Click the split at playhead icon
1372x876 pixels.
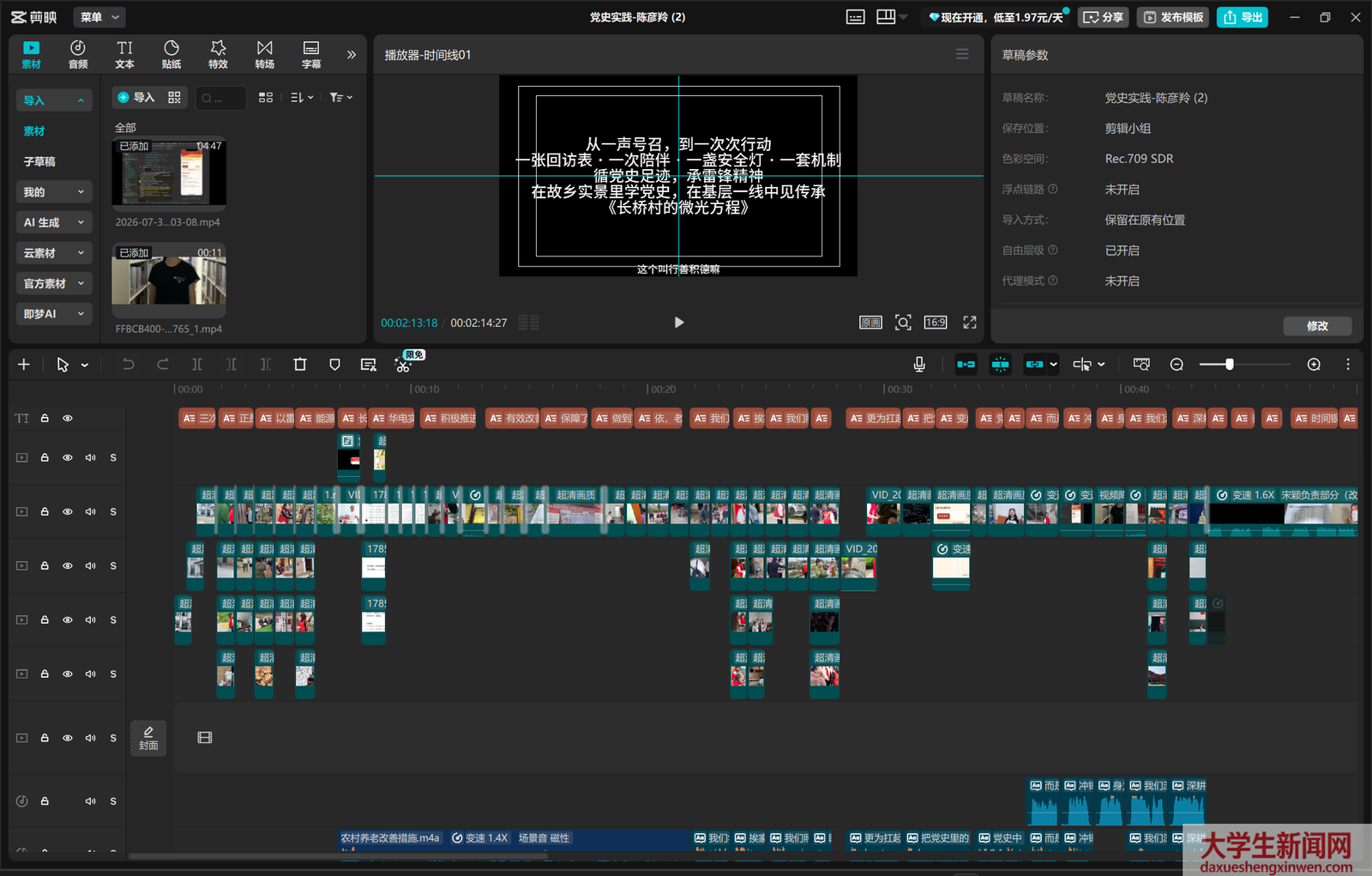coord(196,365)
